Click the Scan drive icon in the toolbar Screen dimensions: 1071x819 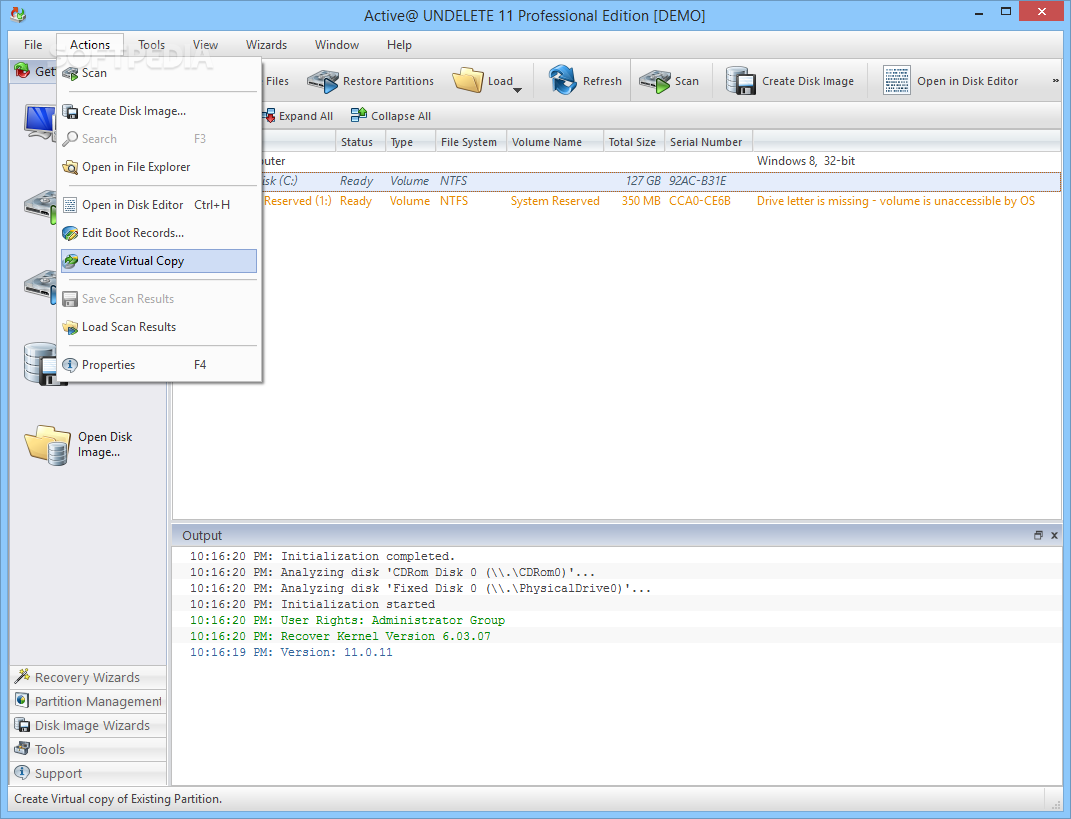pos(655,81)
